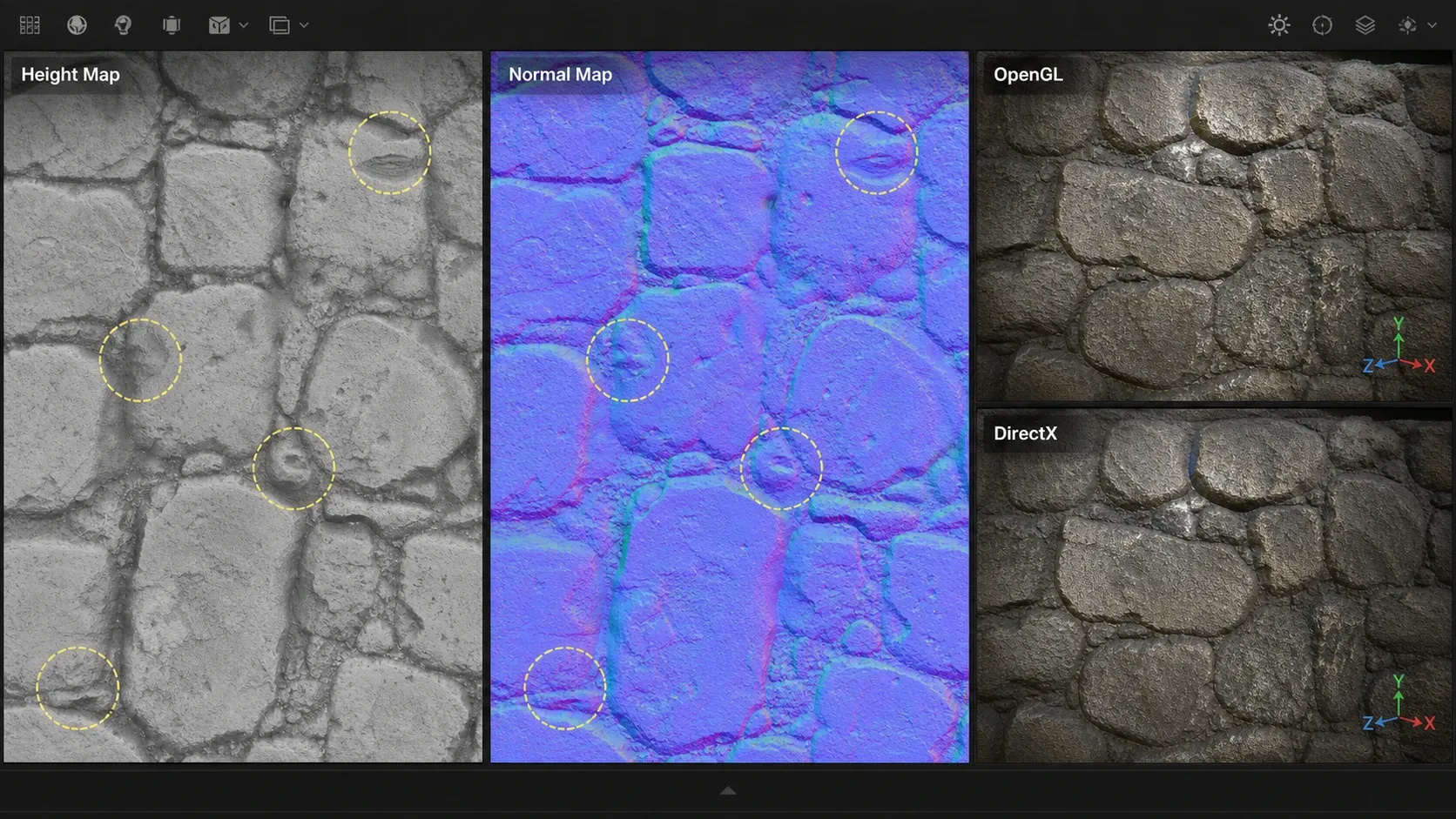This screenshot has width=1456, height=819.
Task: Click the 3D cube view icon
Action: 219,25
